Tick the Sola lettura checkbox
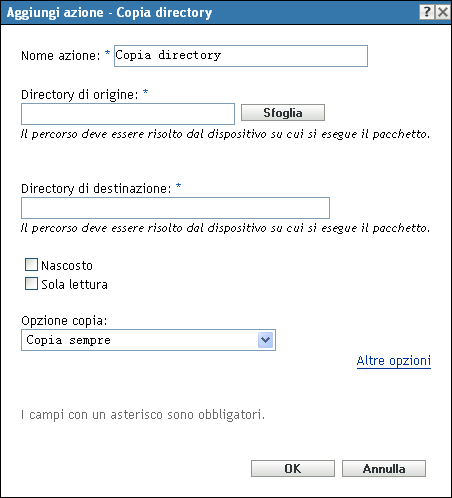452x498 pixels. tap(31, 284)
